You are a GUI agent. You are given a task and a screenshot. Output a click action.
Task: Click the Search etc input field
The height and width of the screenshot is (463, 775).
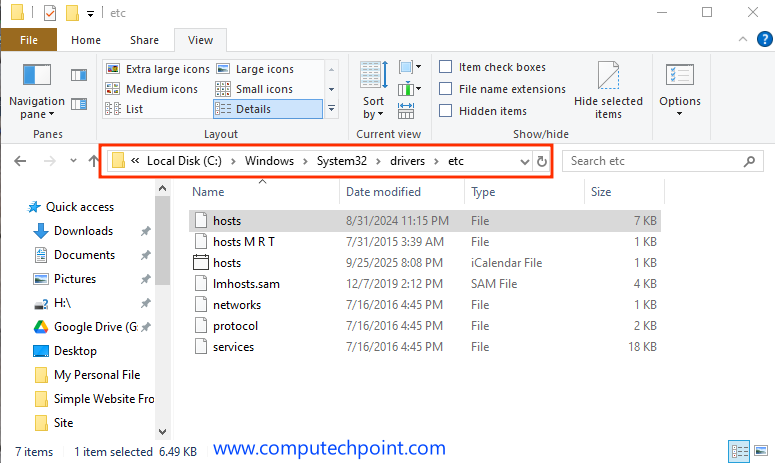pos(650,161)
